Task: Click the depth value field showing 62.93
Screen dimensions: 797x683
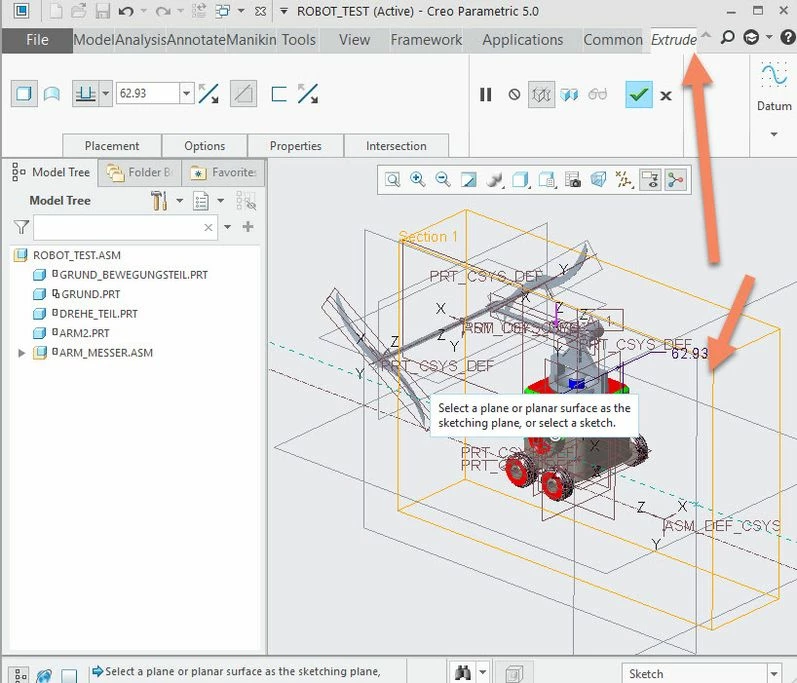Action: pyautogui.click(x=147, y=94)
